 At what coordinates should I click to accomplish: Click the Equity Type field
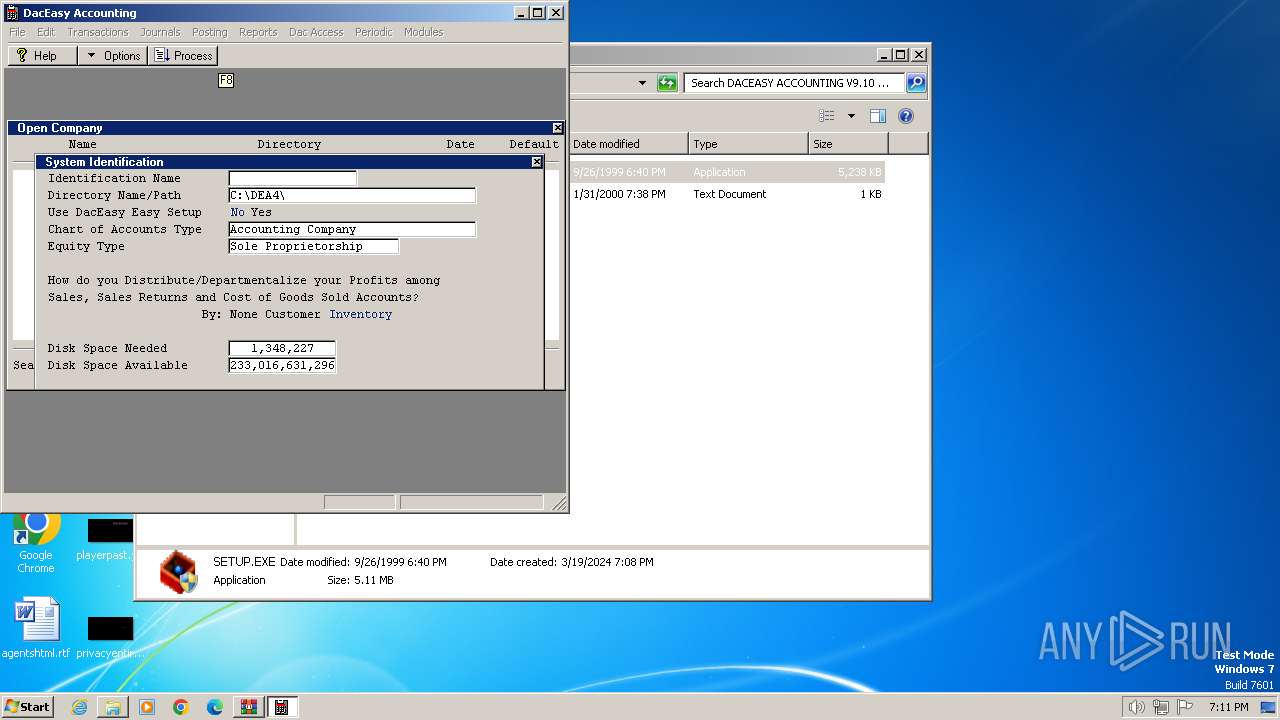click(313, 246)
